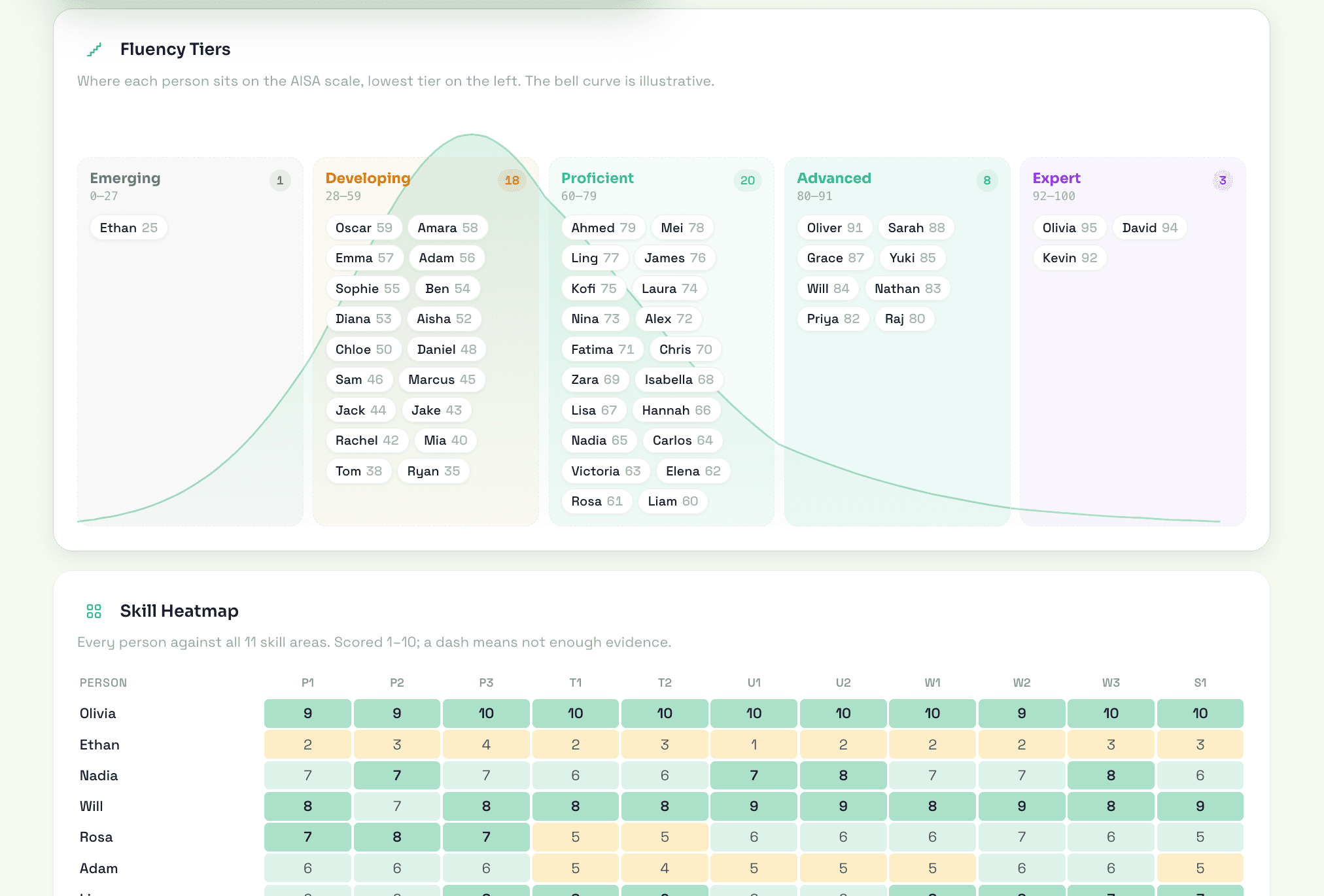
Task: Click the David 94 chip
Action: tap(1150, 228)
